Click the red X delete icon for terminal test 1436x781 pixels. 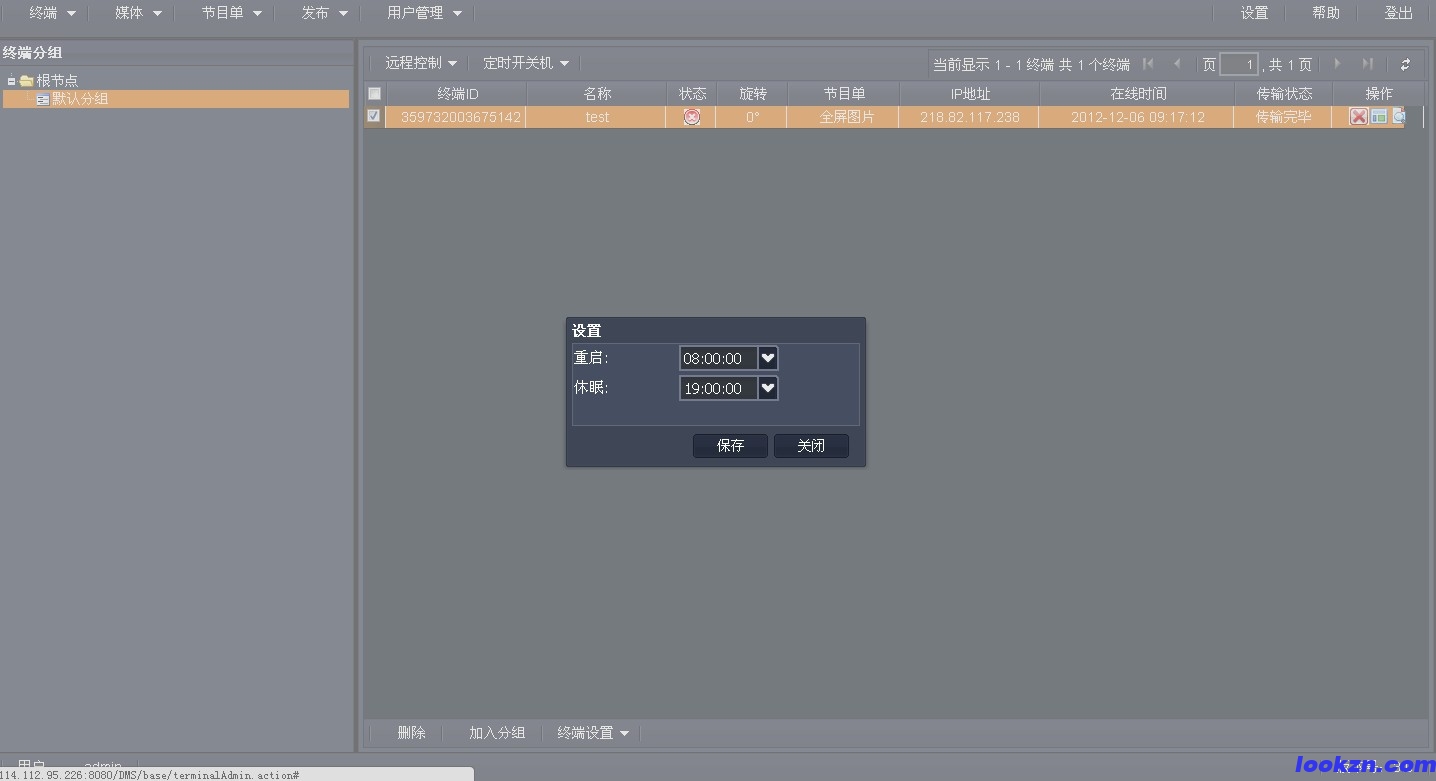point(1359,116)
